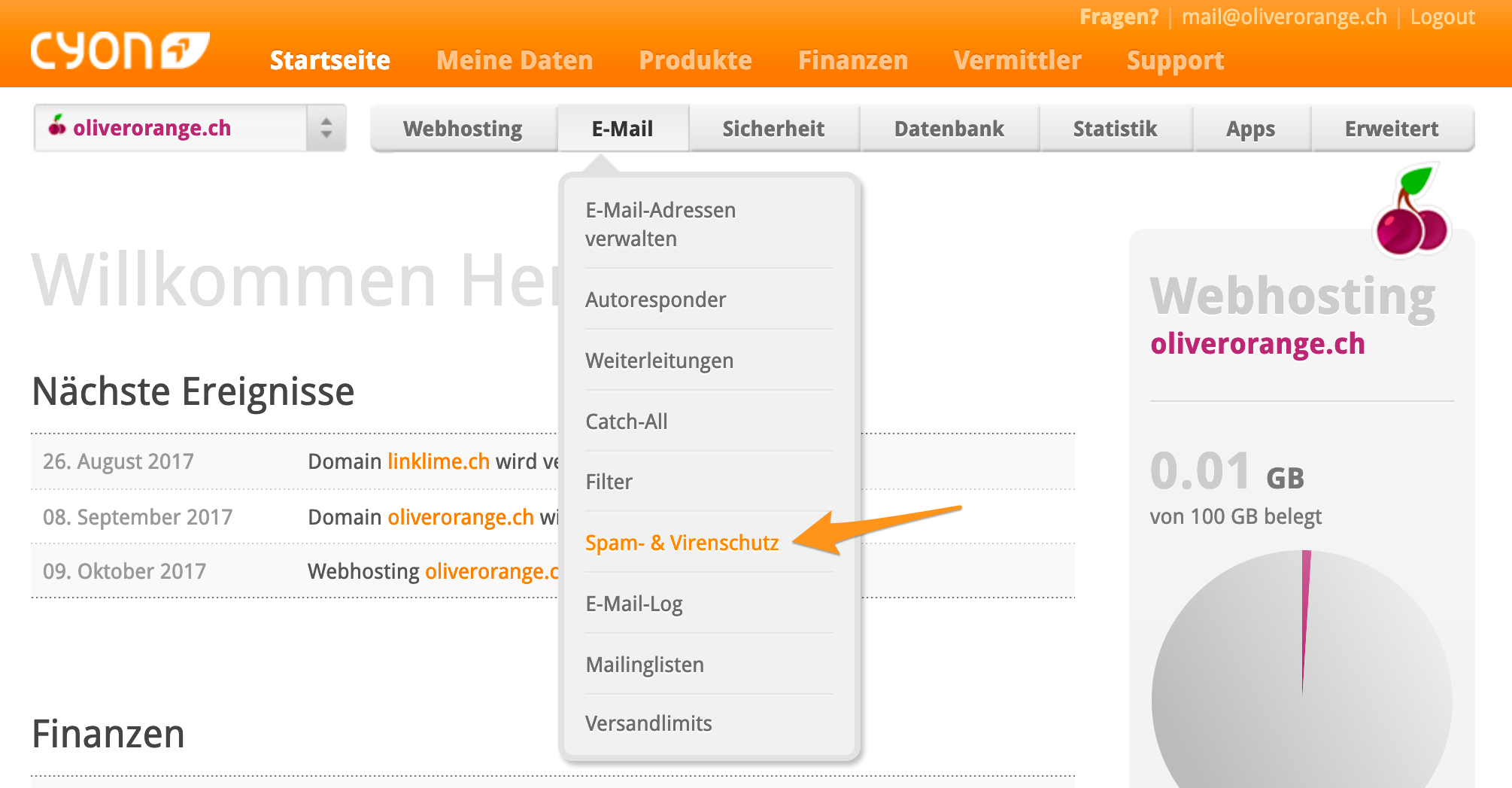1512x788 pixels.
Task: Switch to the Statistik tab
Action: tap(1116, 129)
